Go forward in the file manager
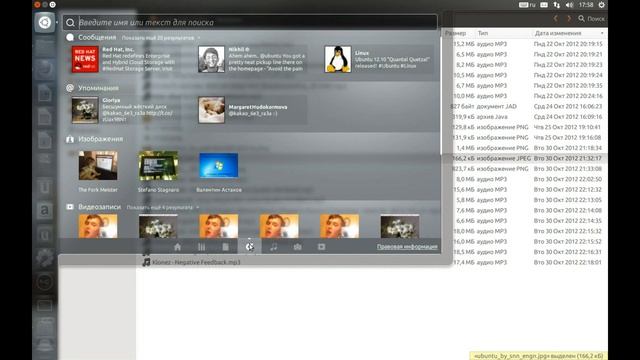 pos(569,18)
